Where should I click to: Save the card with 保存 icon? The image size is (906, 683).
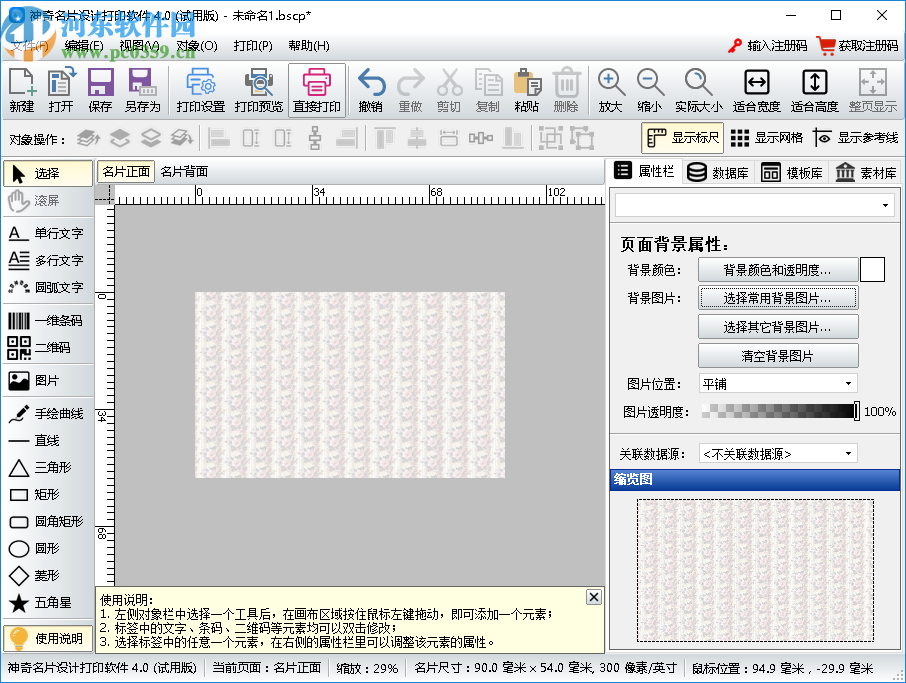click(x=101, y=90)
